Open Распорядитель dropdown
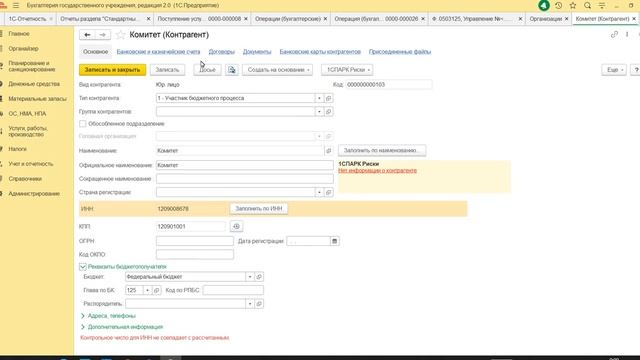The image size is (640, 360). pos(250,304)
